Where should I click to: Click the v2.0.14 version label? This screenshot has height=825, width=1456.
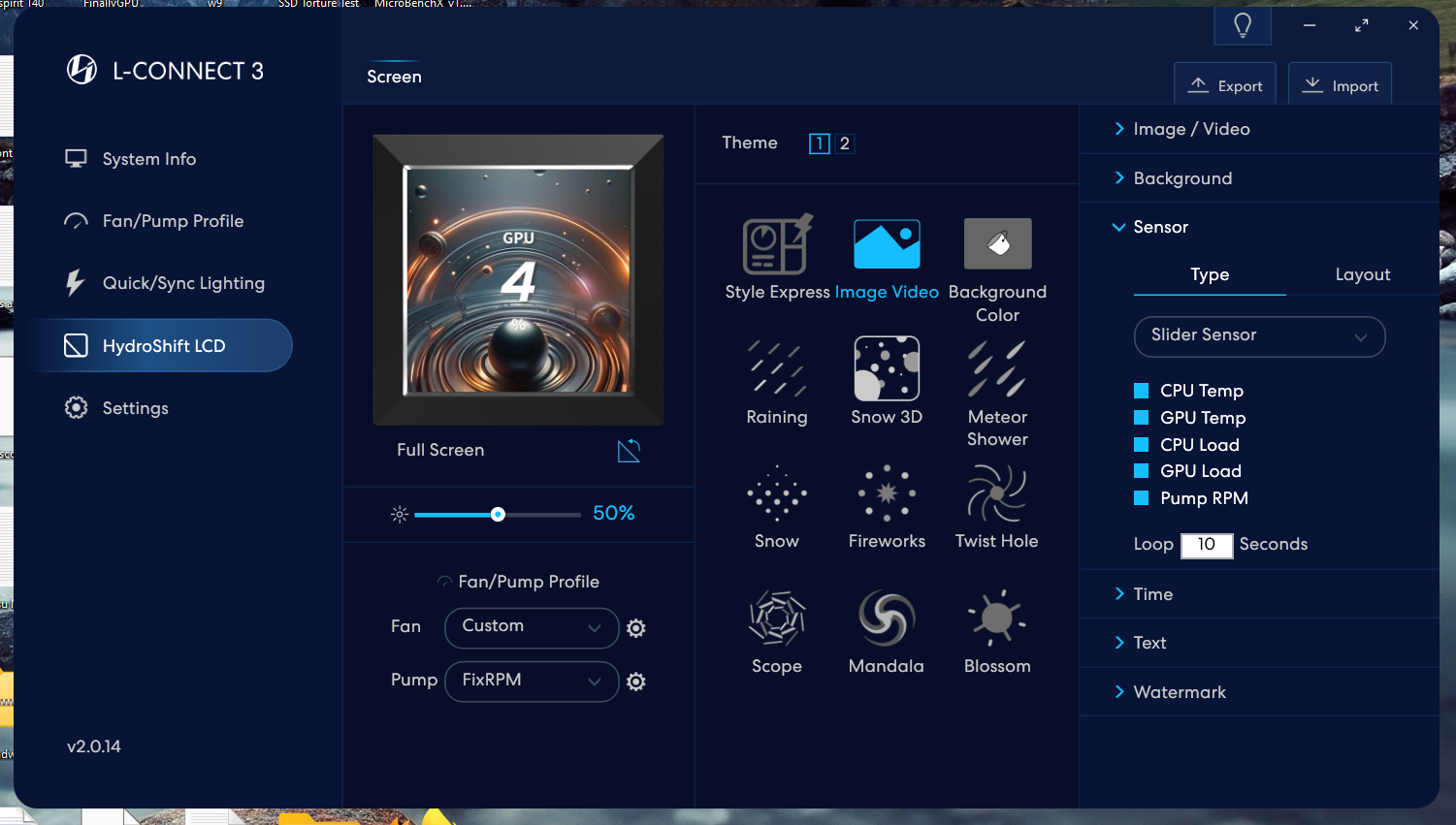point(94,746)
